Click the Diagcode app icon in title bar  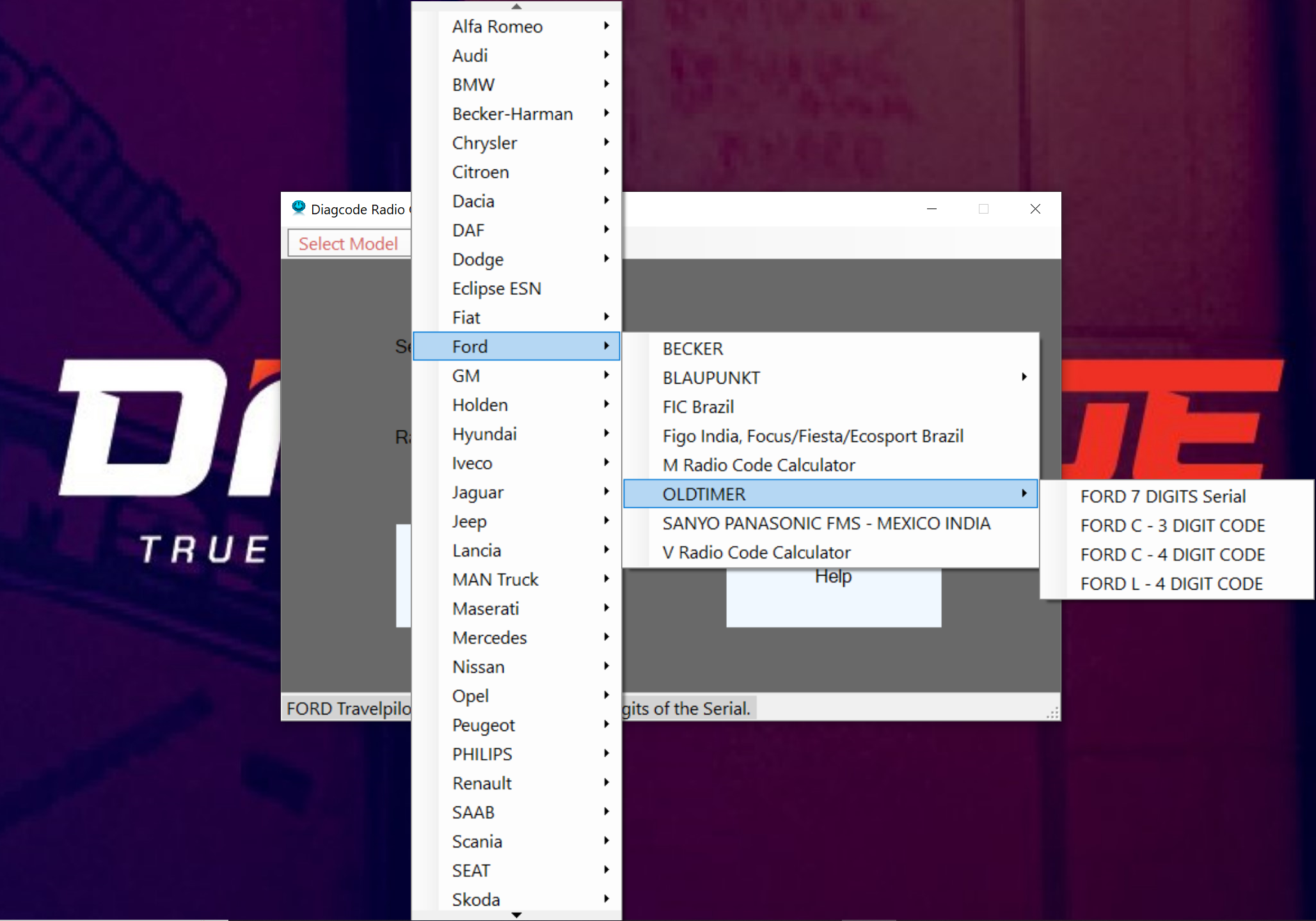point(298,209)
